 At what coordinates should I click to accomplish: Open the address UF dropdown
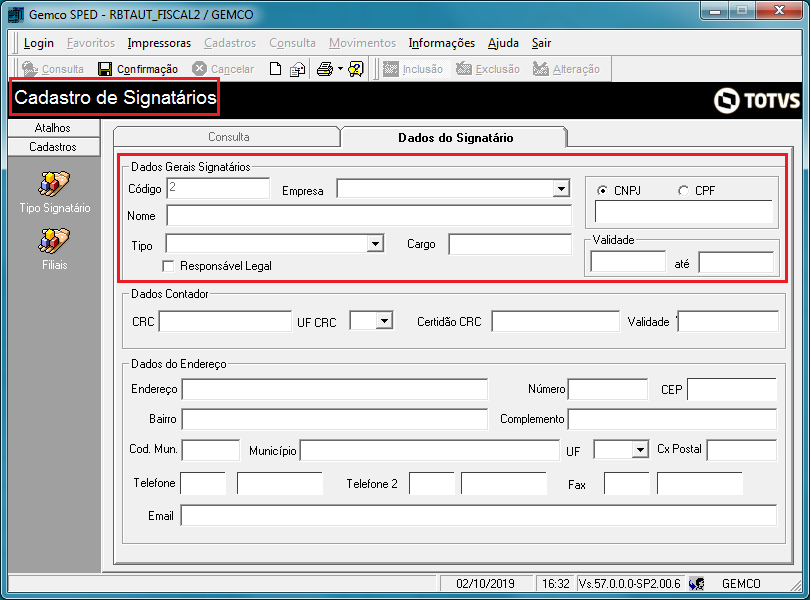[x=640, y=449]
